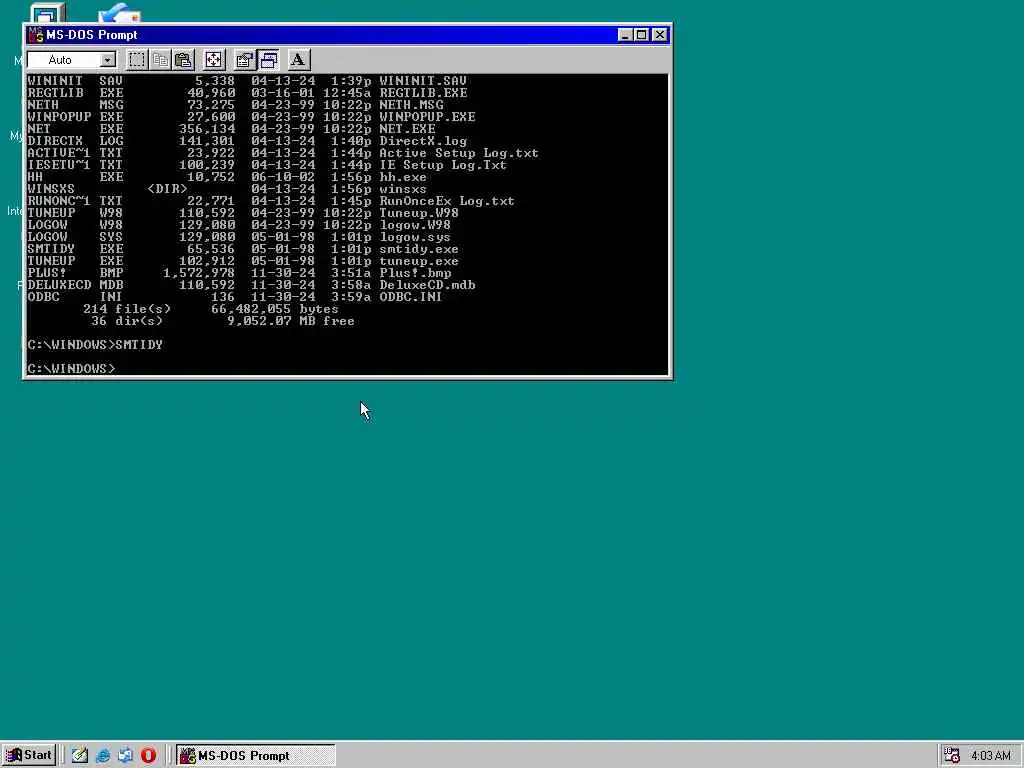
Task: Select the Mark tool in MS-DOS toolbar
Action: coord(136,60)
